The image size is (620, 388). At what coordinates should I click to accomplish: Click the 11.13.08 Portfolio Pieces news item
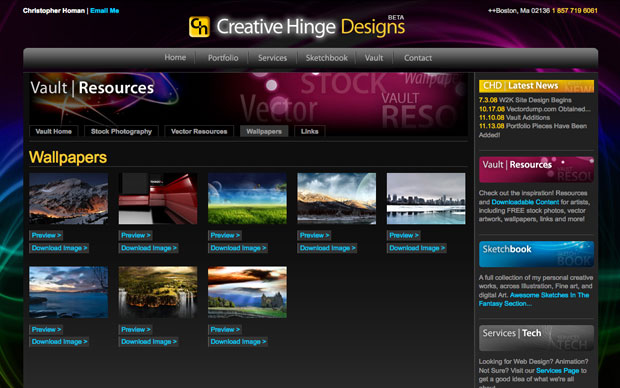(x=533, y=131)
